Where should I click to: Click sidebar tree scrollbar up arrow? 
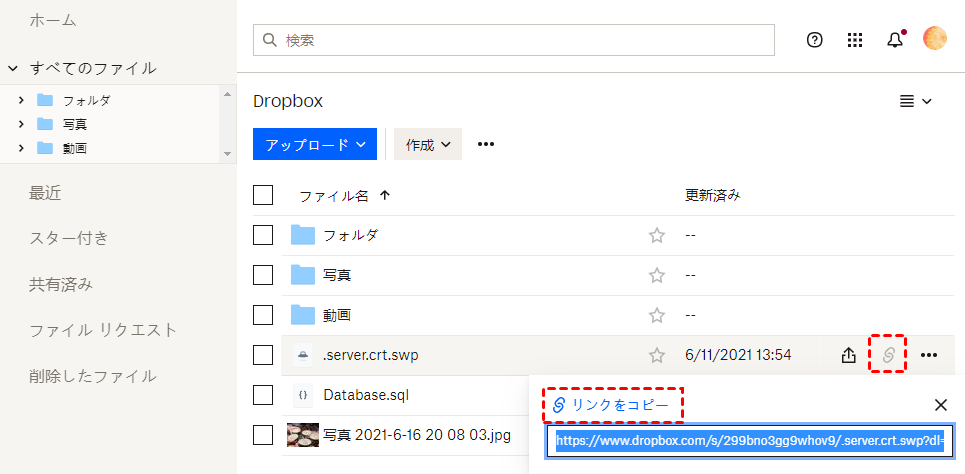coord(227,94)
